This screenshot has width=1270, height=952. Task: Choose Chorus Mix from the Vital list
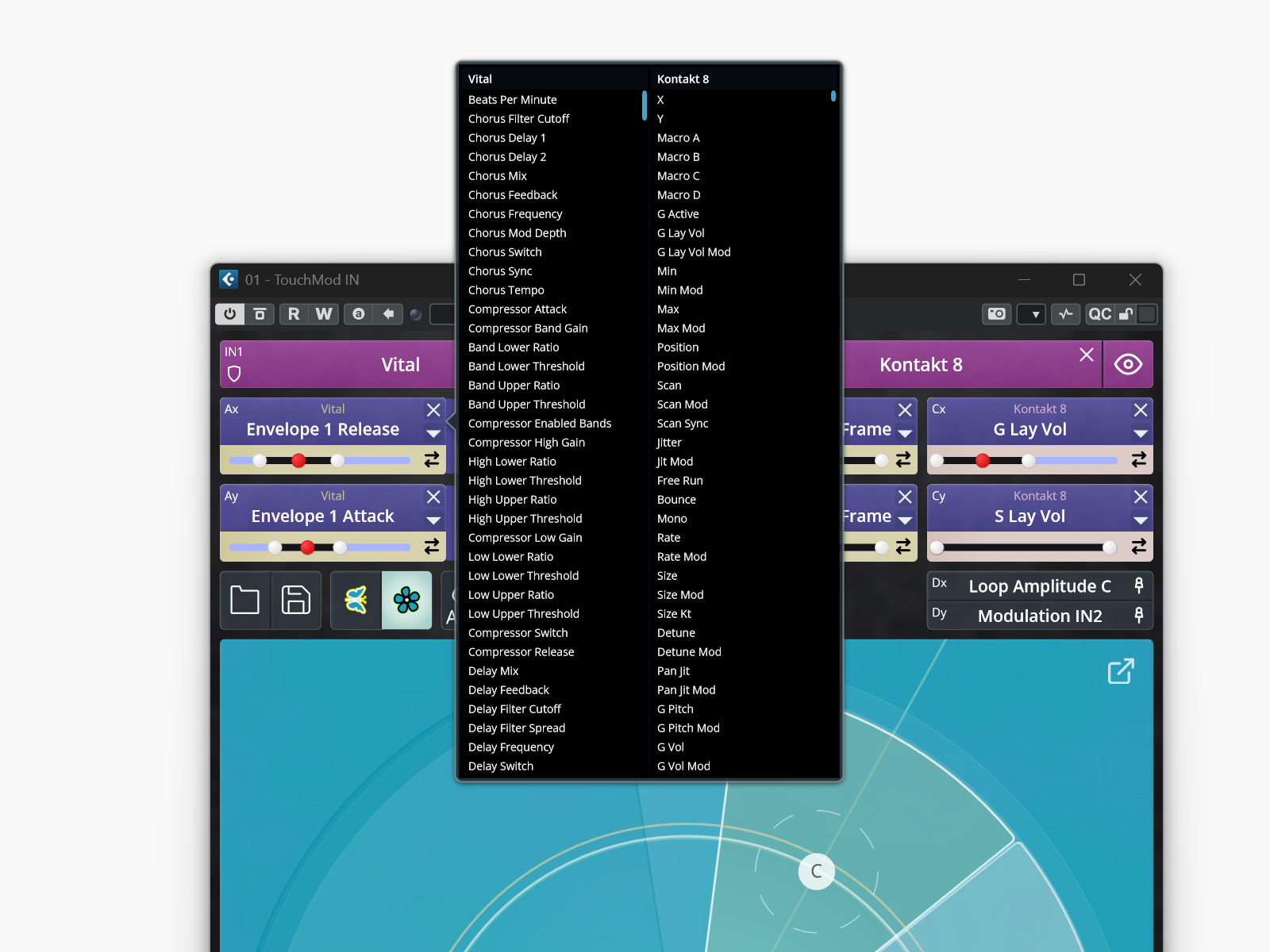point(498,176)
